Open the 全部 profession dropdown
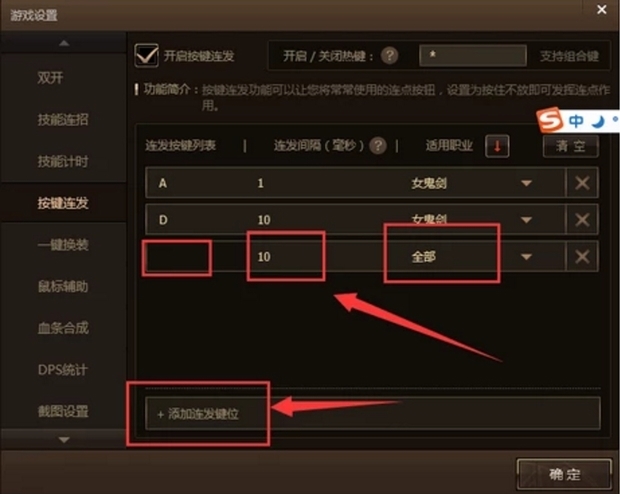620x494 pixels. tap(526, 257)
